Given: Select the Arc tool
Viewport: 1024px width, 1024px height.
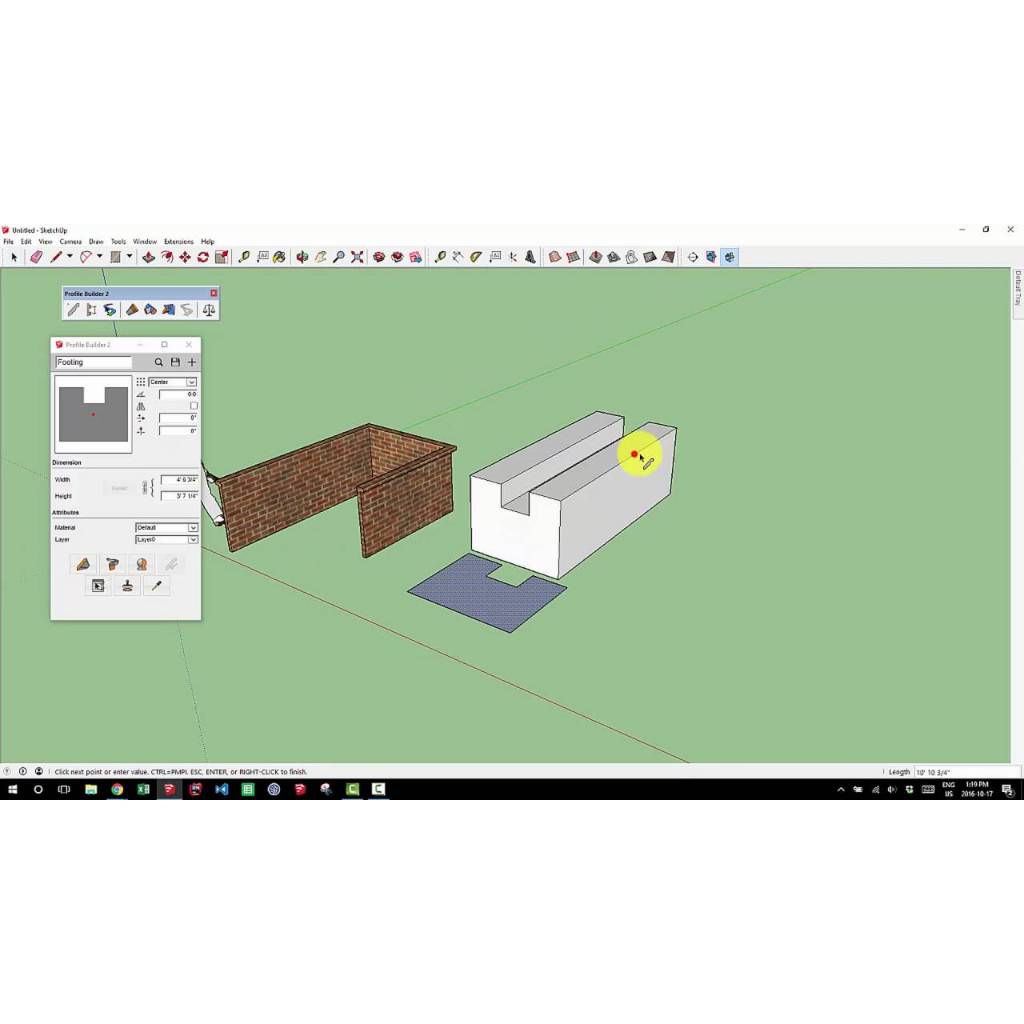Looking at the screenshot, I should point(86,257).
